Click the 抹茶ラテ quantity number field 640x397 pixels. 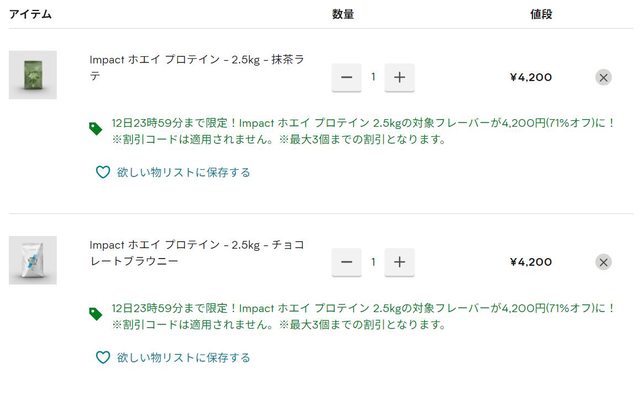(373, 77)
